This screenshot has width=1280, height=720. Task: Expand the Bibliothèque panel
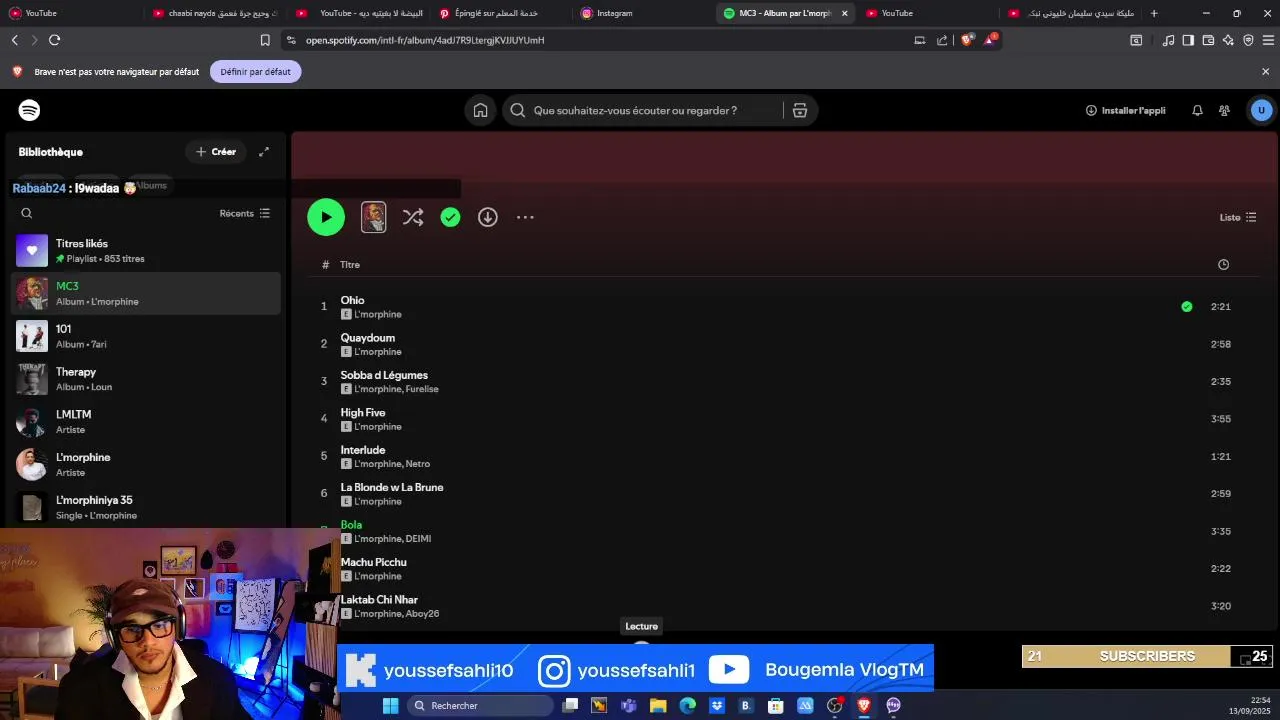(264, 152)
